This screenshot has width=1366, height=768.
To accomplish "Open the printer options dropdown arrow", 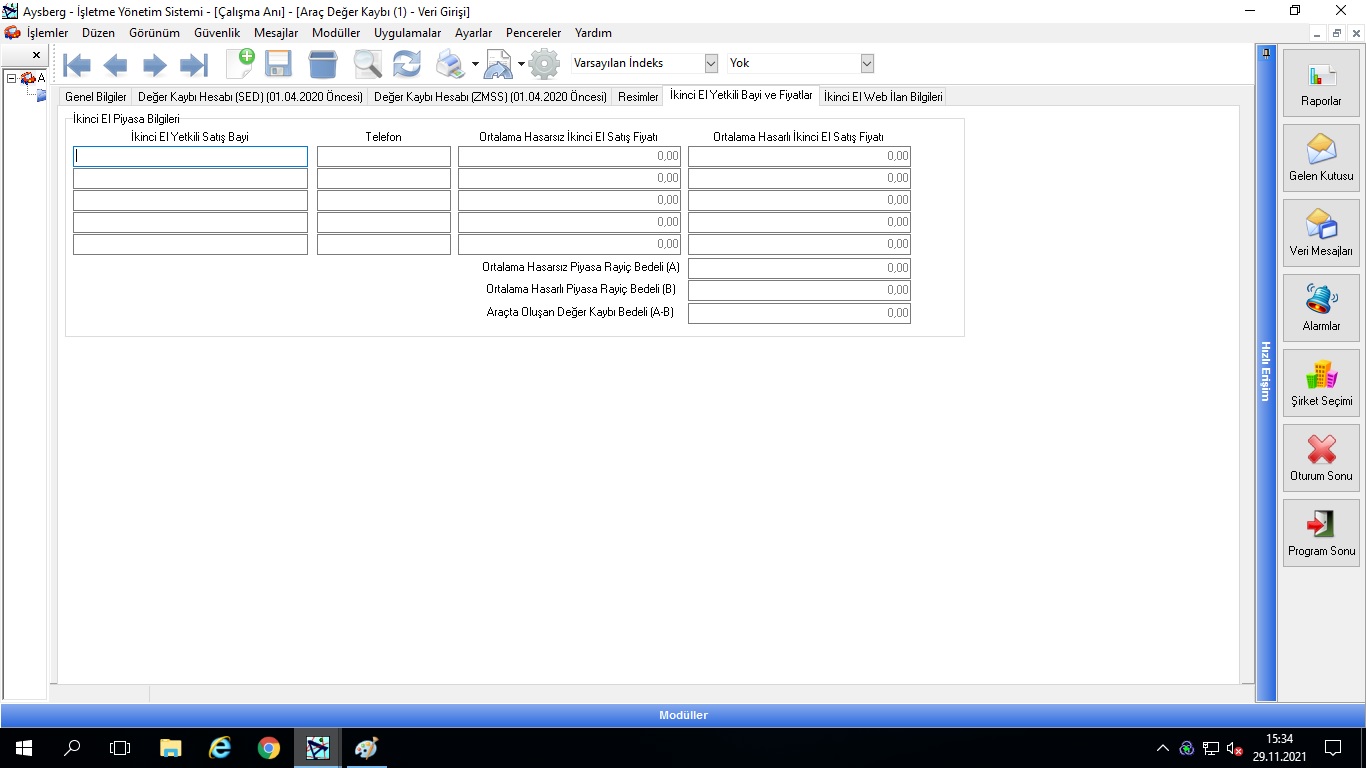I will coord(475,65).
